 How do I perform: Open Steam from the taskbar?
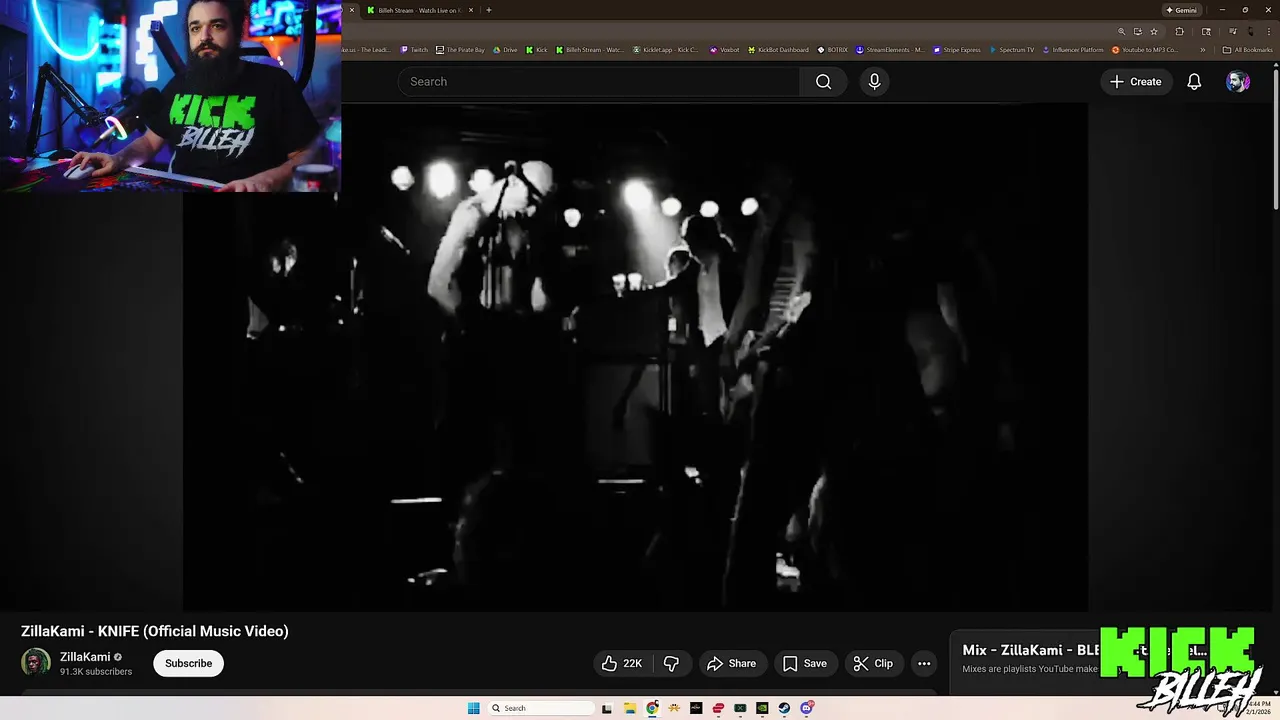[x=784, y=708]
